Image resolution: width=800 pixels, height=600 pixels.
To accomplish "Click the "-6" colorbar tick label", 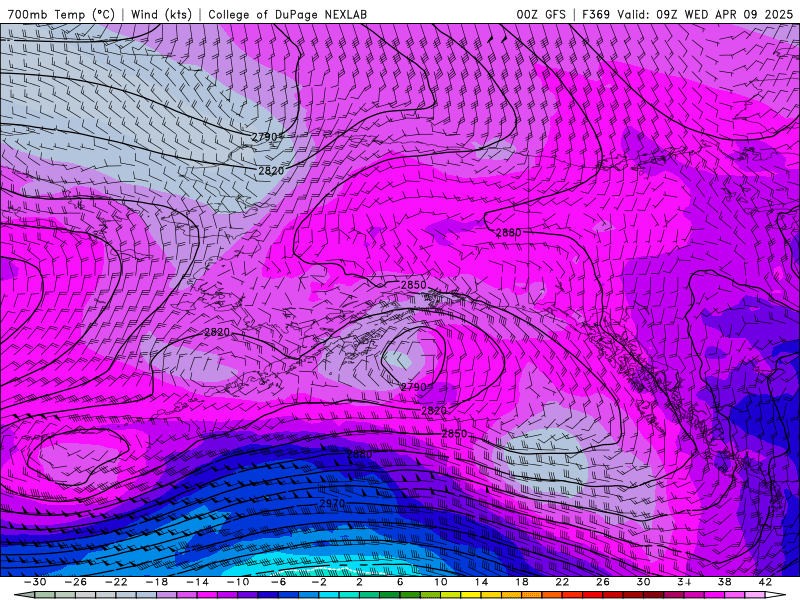I will pos(279,582).
